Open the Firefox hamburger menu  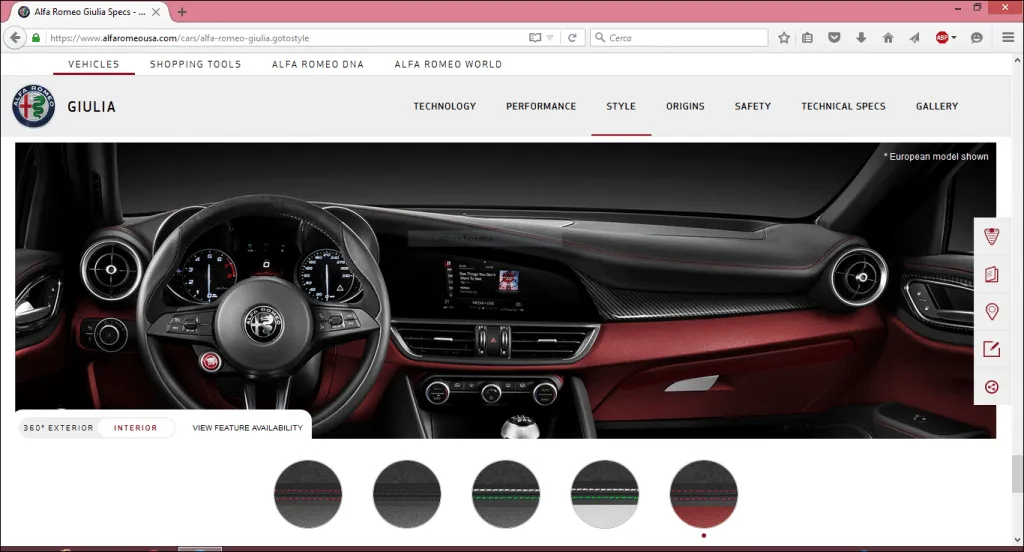[1008, 38]
